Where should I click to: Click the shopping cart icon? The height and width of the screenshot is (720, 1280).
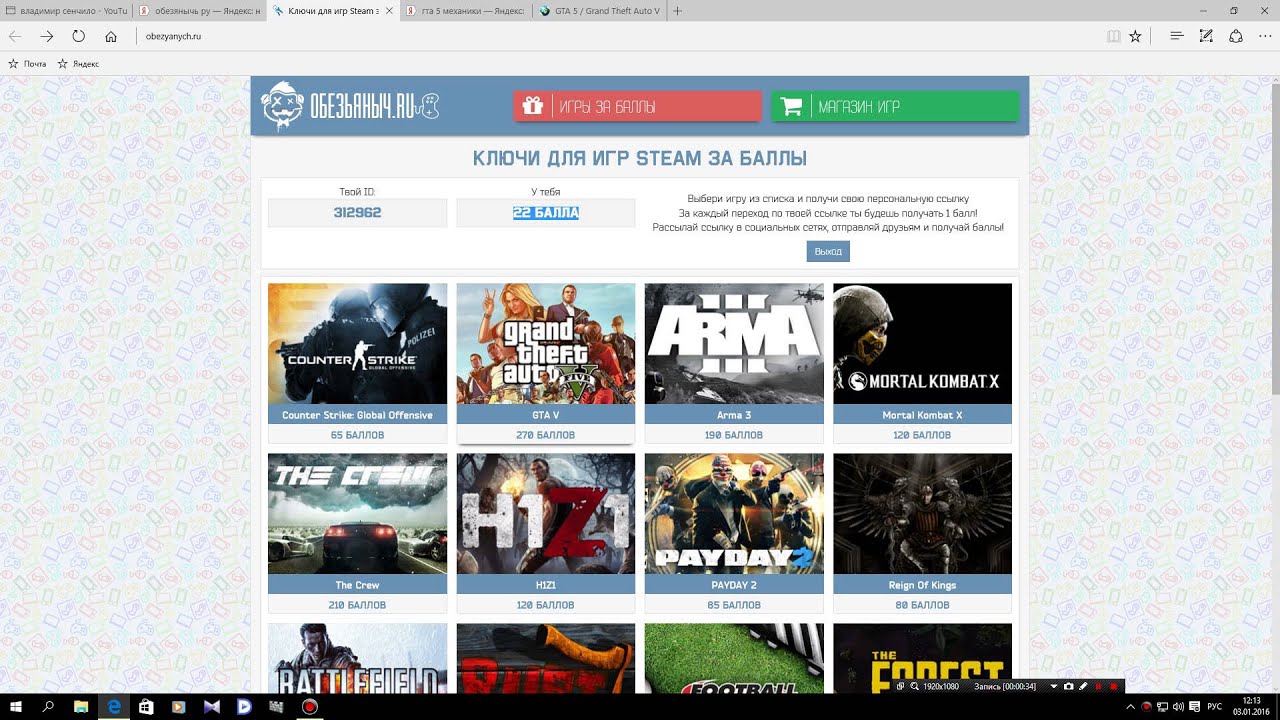791,106
